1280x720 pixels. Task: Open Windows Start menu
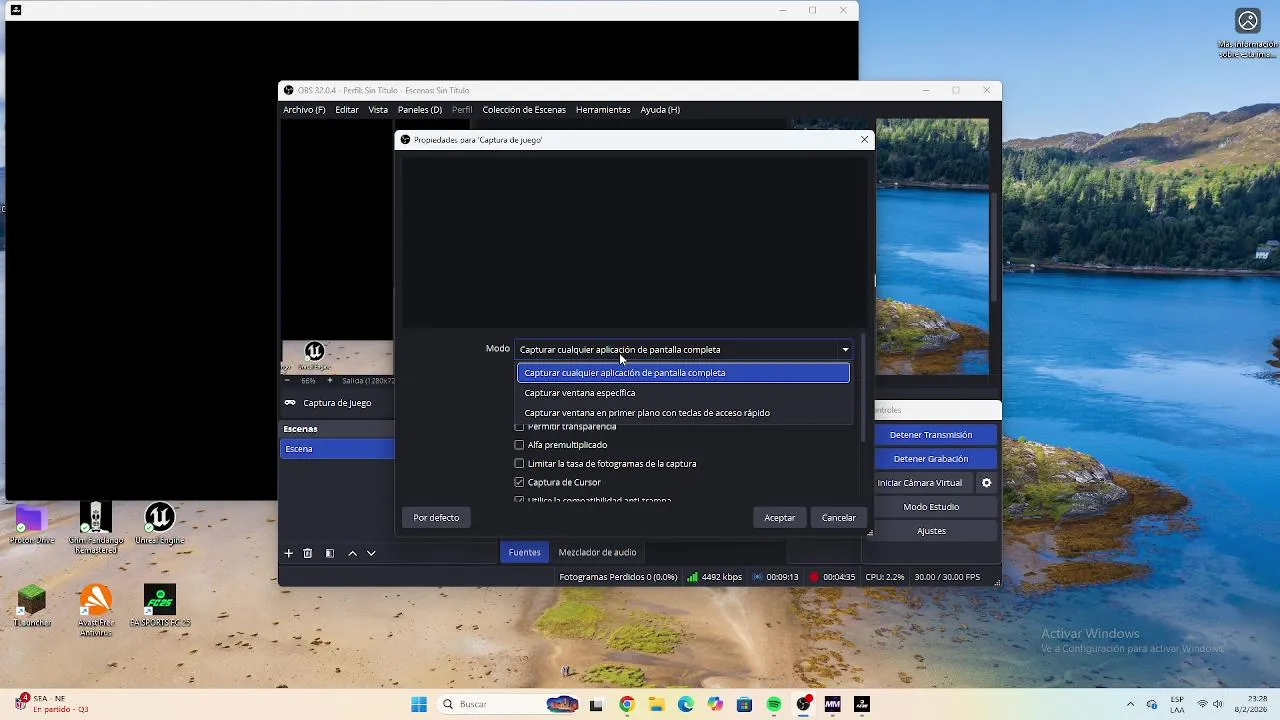tap(419, 704)
